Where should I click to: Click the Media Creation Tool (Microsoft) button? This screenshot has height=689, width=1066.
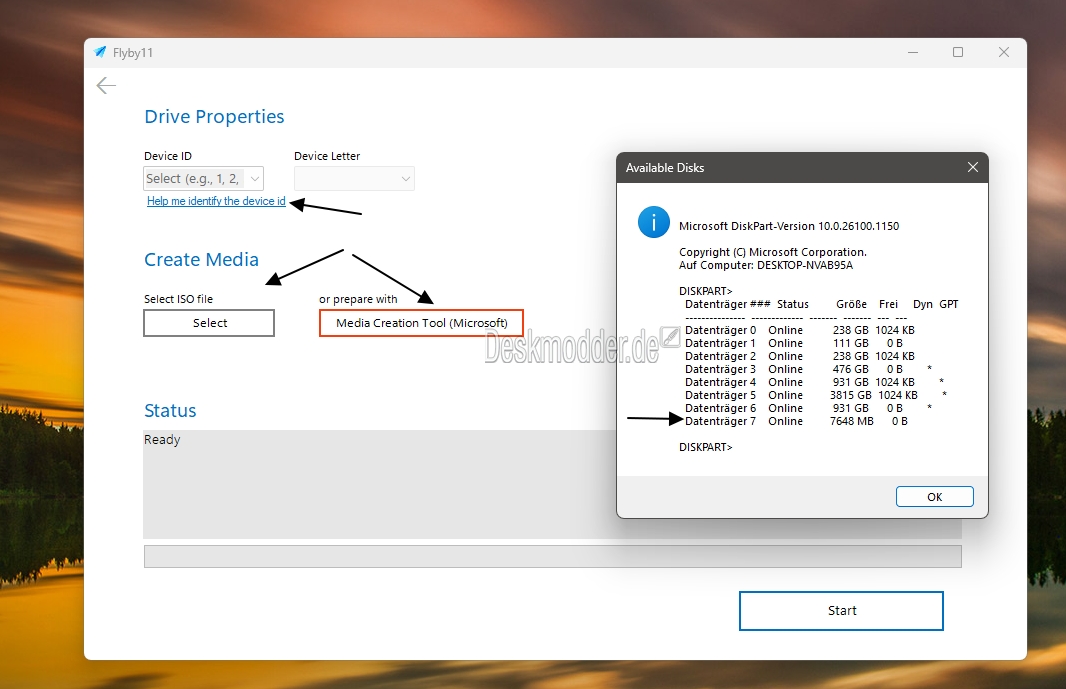tap(421, 323)
